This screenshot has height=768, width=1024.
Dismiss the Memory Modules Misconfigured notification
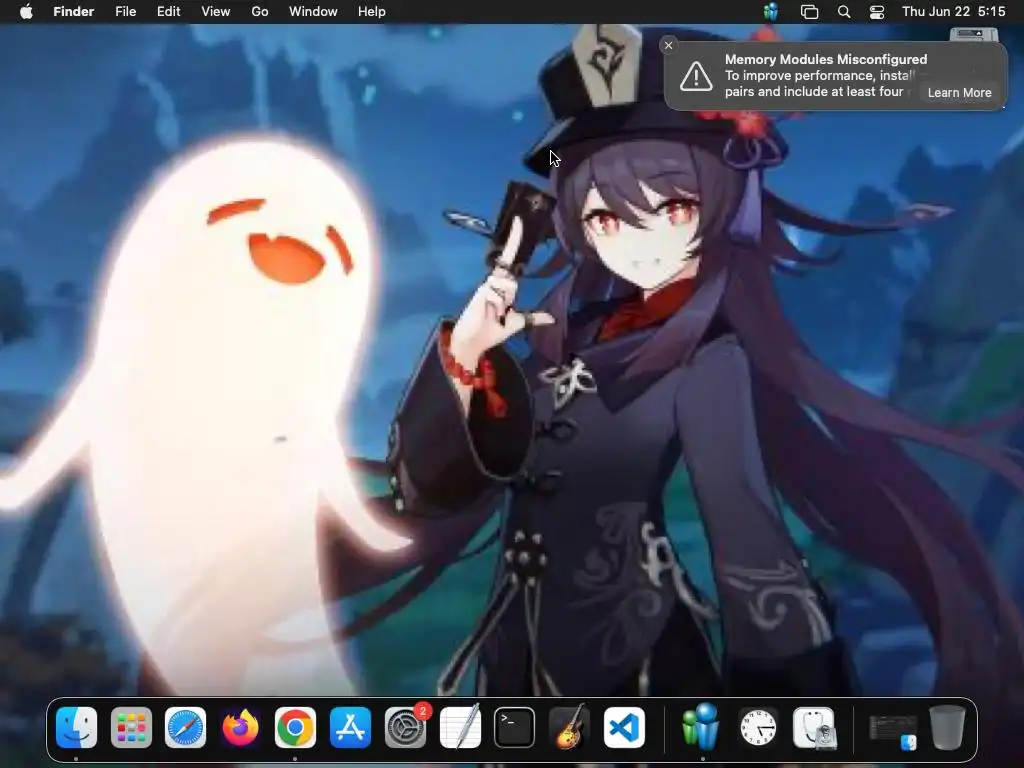click(668, 45)
